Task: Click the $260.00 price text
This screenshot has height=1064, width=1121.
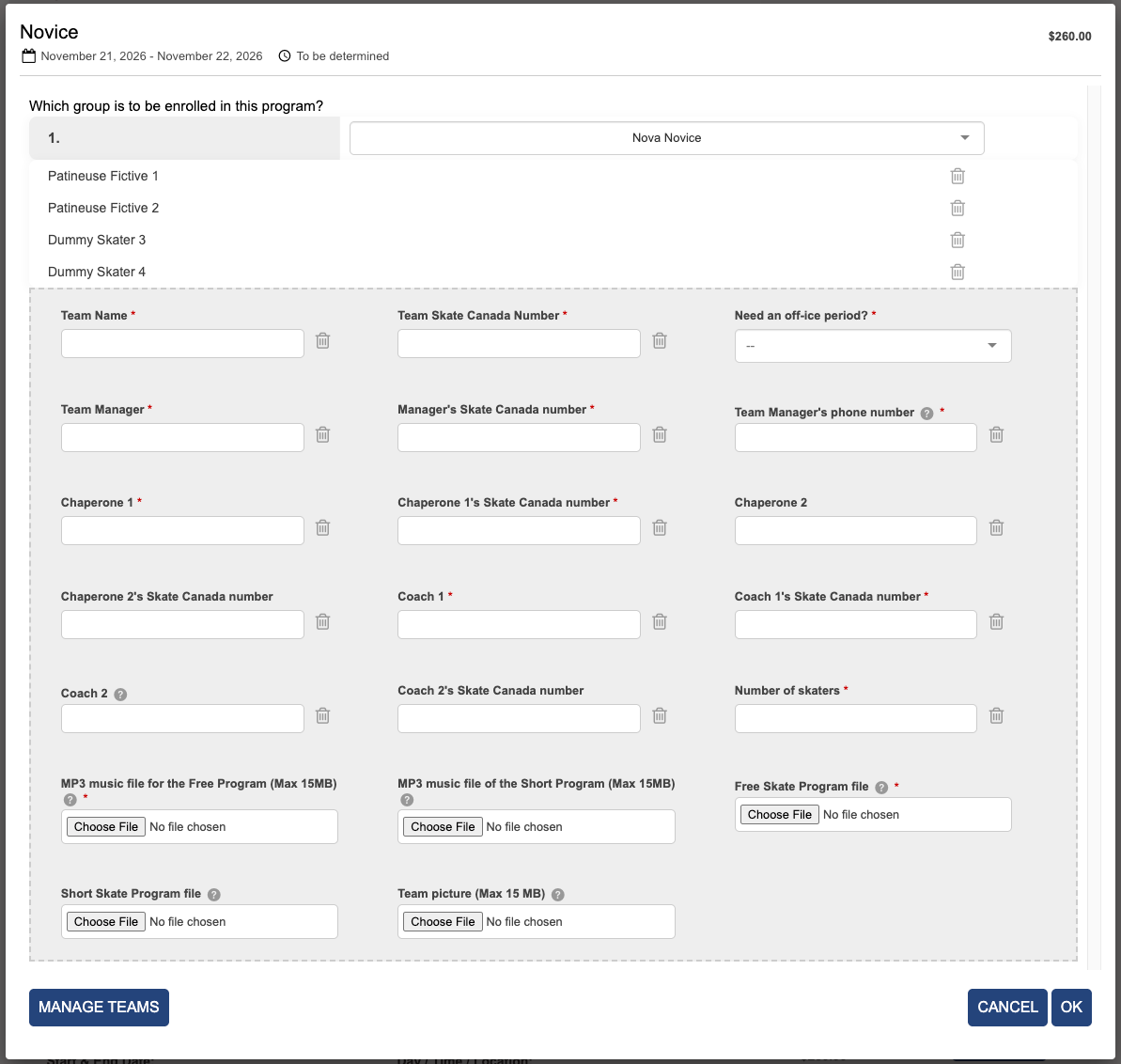Action: pos(1069,37)
